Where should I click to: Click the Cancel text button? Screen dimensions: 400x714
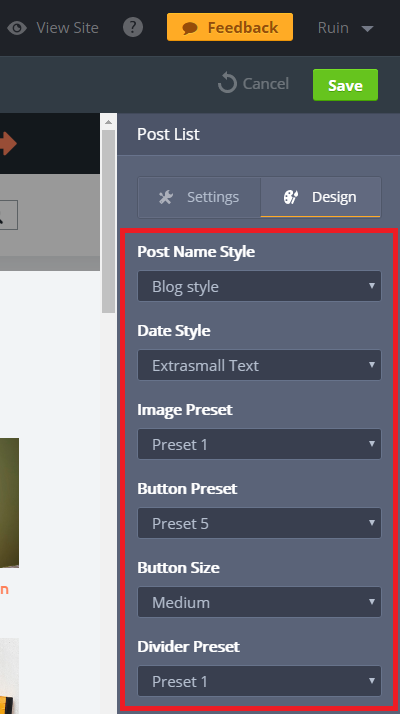pos(266,84)
